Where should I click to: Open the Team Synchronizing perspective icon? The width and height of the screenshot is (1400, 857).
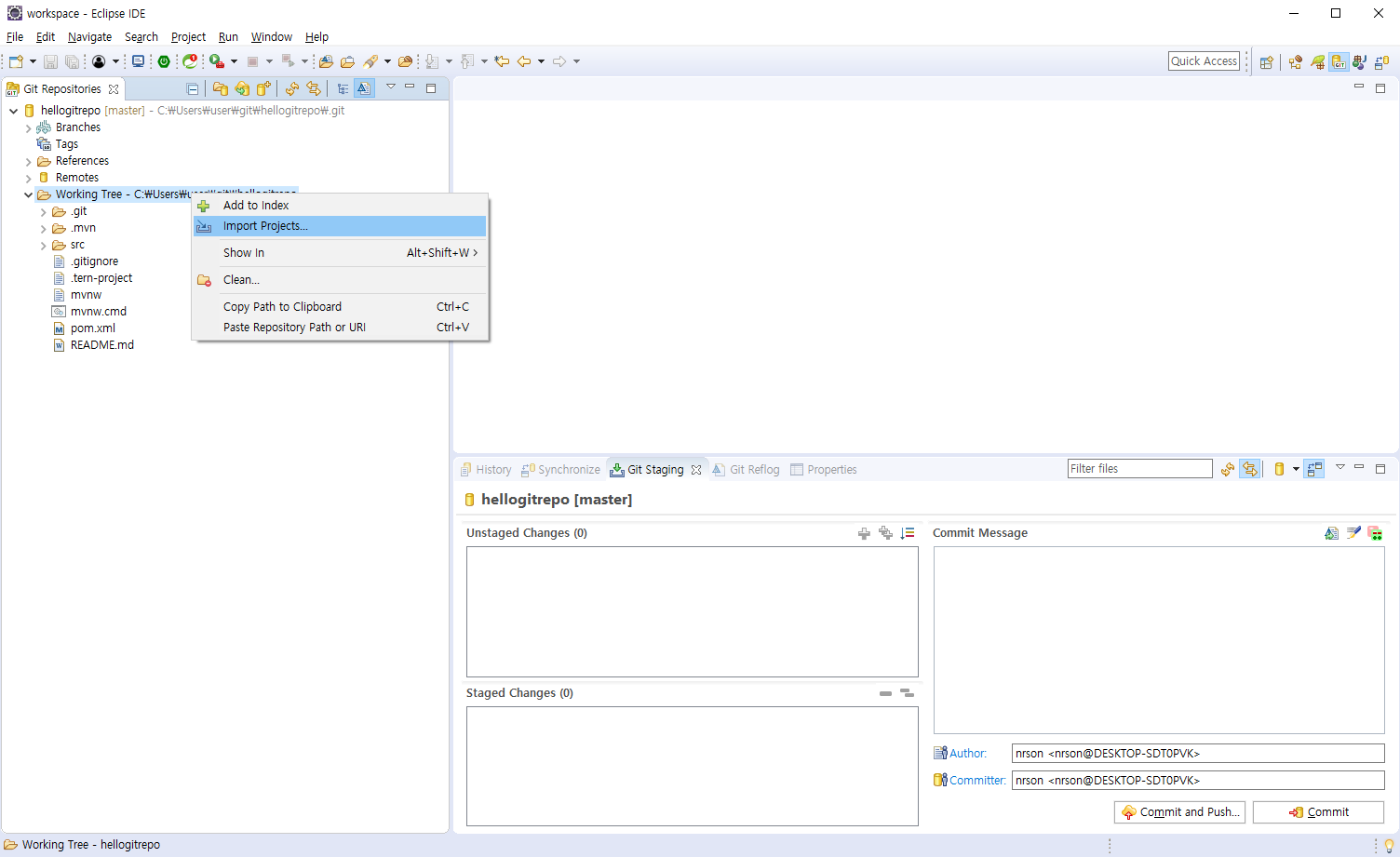coord(1381,62)
